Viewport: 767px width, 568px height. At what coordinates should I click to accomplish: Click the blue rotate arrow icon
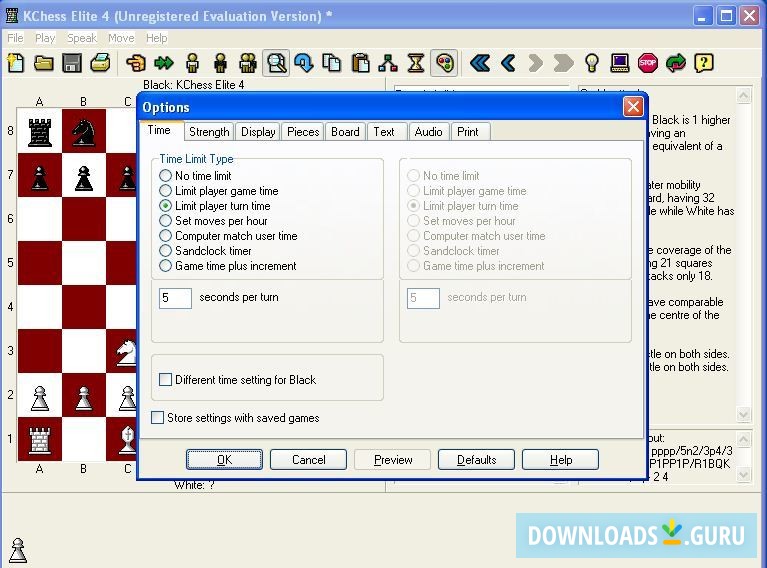coord(304,63)
